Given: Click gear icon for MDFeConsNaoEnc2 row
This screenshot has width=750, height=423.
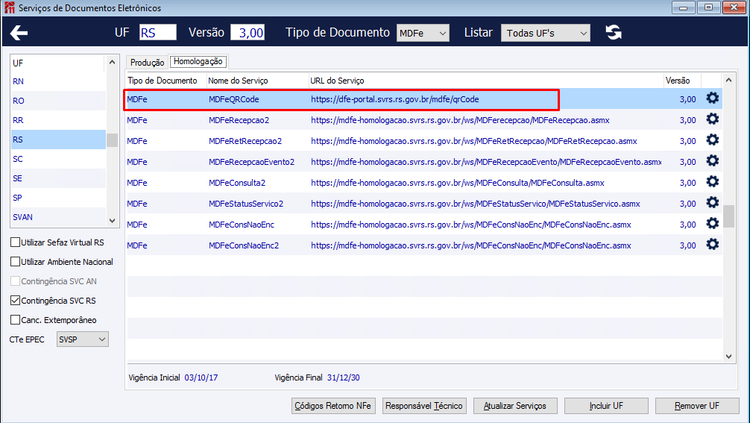Looking at the screenshot, I should [712, 245].
